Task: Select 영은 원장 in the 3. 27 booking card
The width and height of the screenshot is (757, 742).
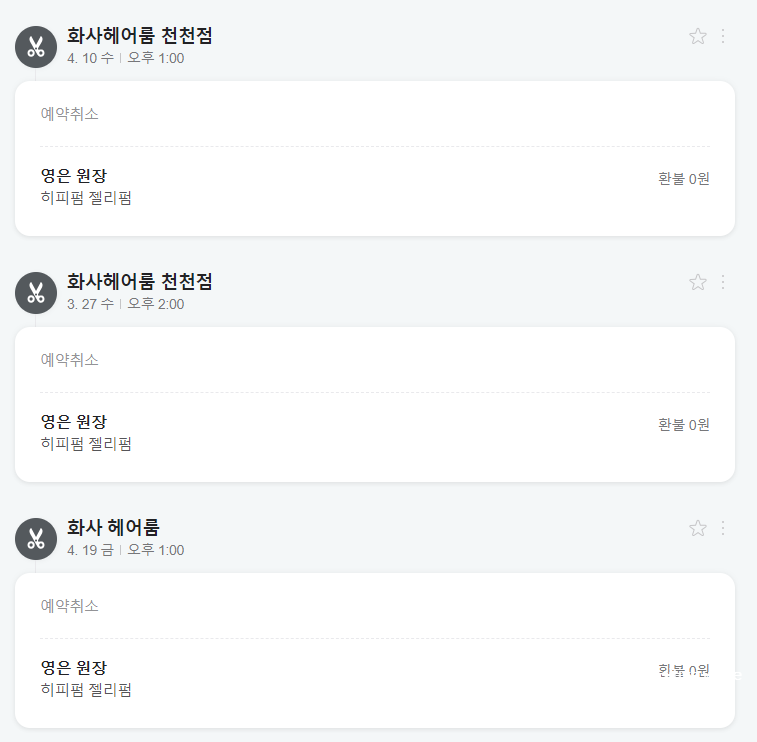Action: pyautogui.click(x=73, y=422)
